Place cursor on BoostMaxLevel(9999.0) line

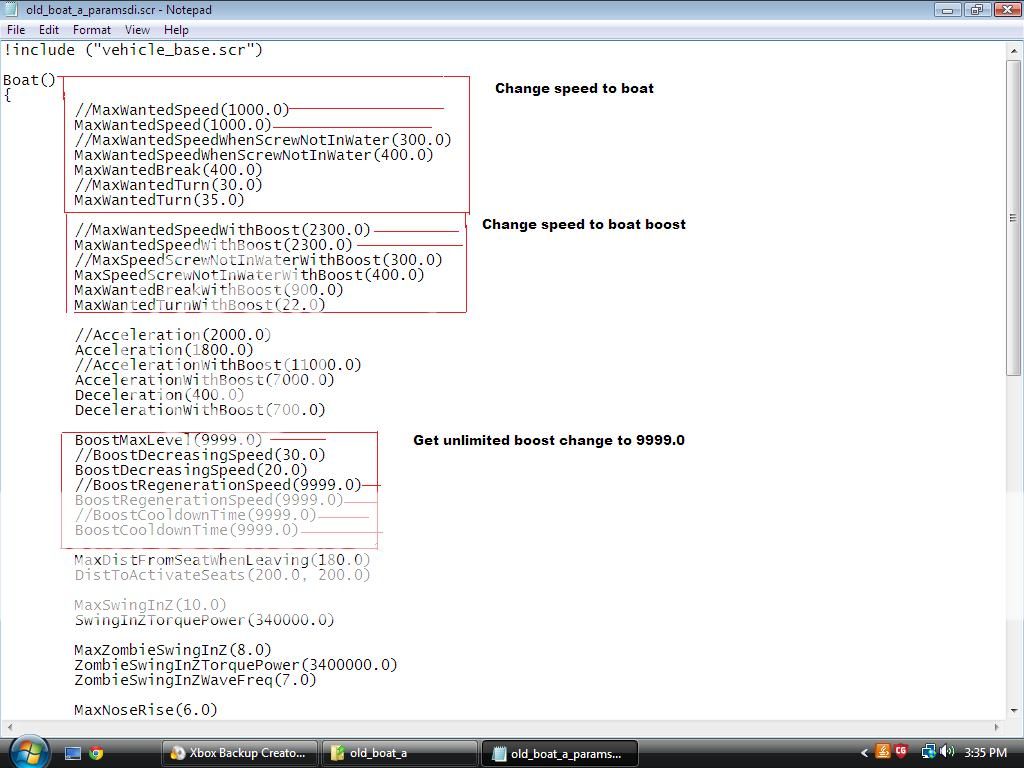click(168, 440)
